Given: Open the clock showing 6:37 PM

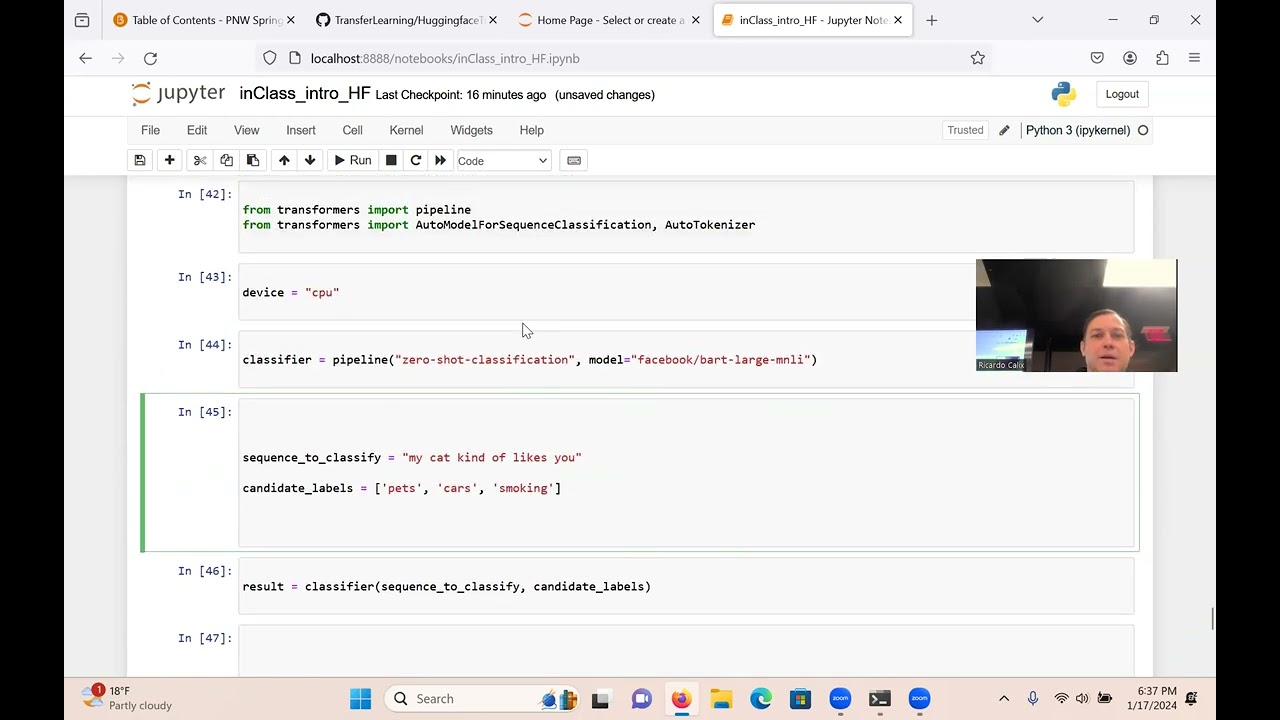Looking at the screenshot, I should point(1152,698).
